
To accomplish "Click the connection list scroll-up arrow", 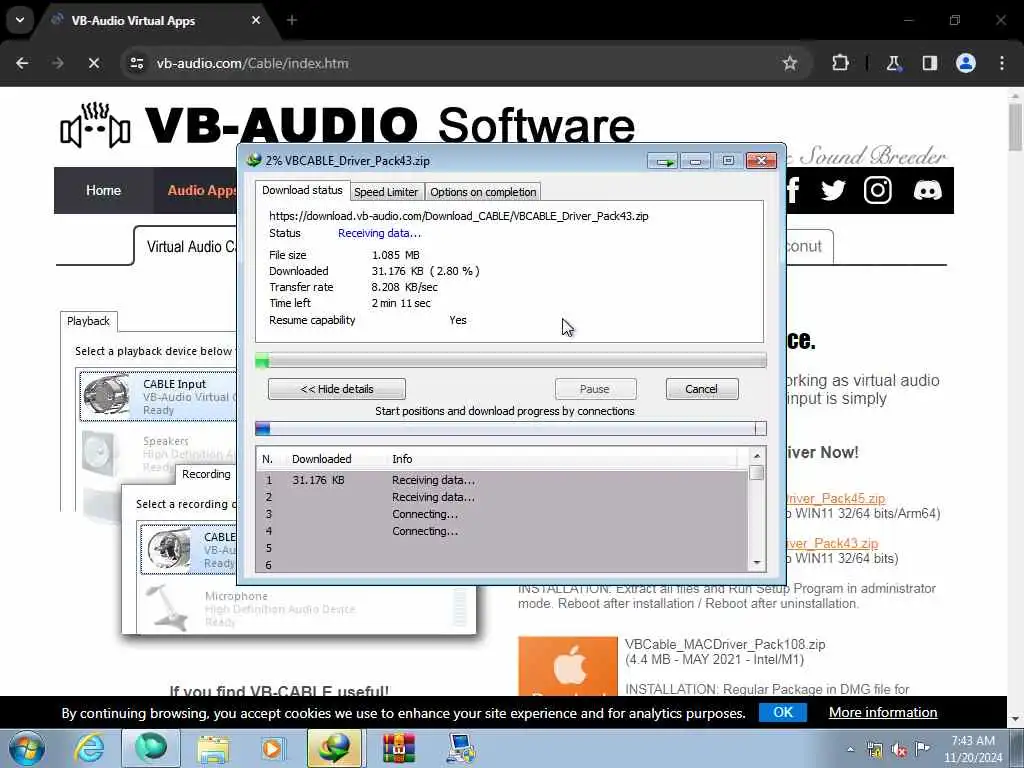I will tap(757, 456).
